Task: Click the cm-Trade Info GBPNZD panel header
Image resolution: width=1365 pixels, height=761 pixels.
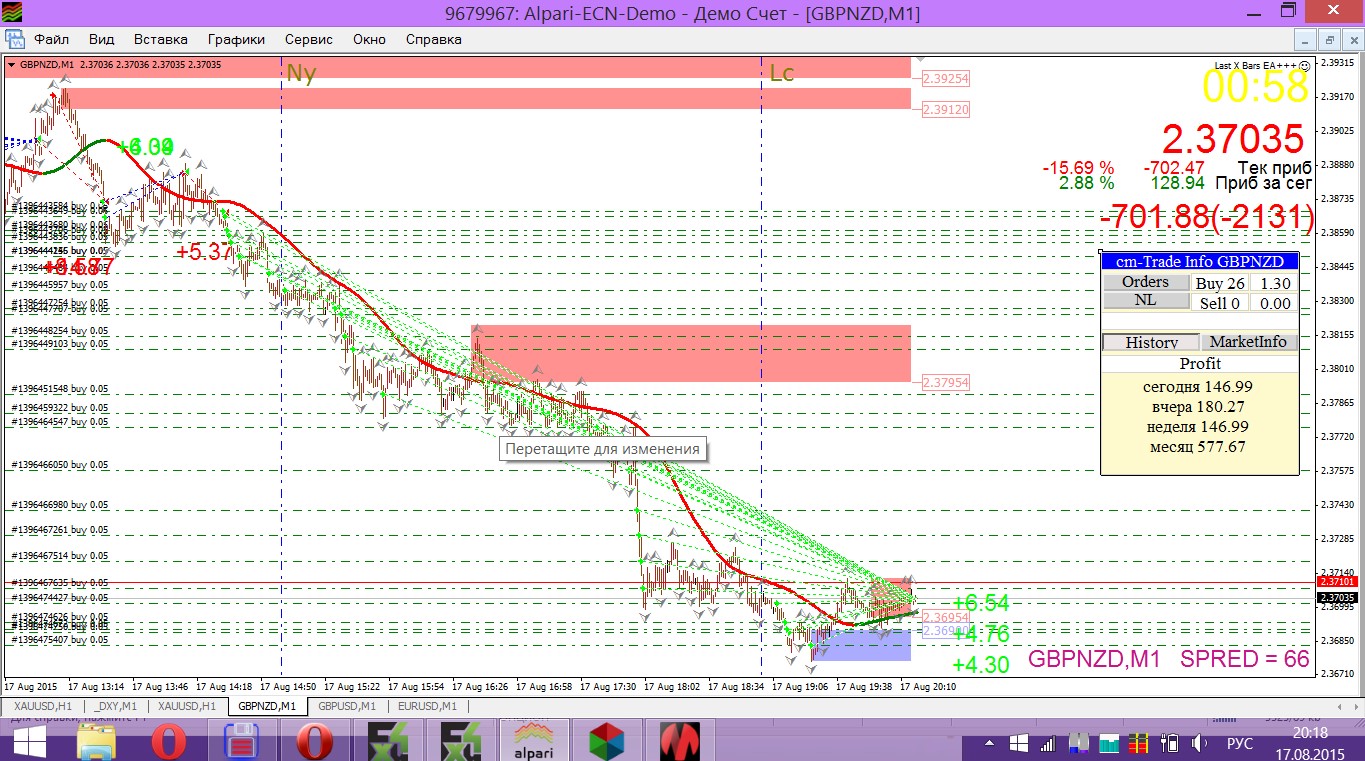Action: (1200, 262)
